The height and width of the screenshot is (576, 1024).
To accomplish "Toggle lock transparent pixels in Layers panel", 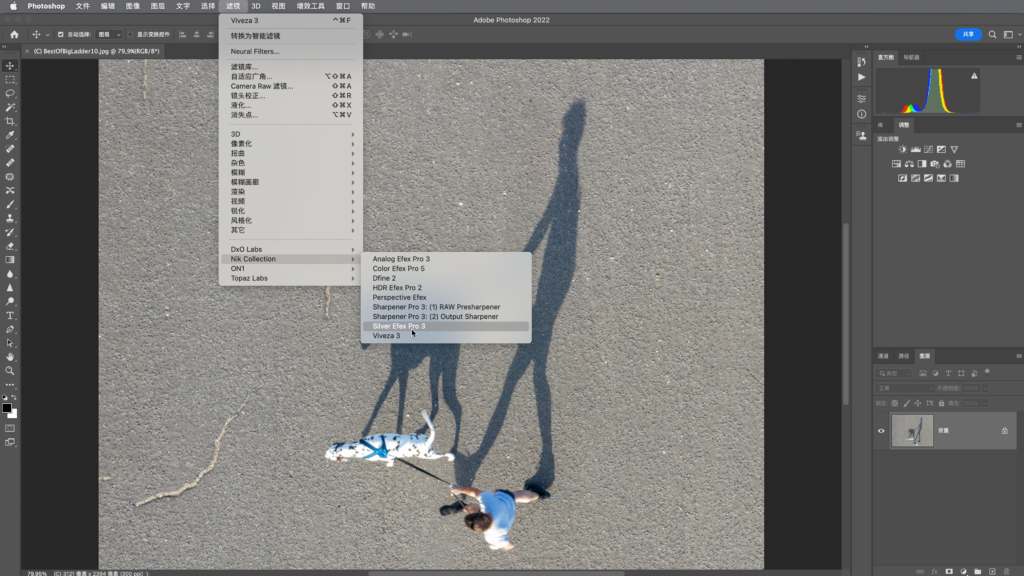I will tap(895, 404).
